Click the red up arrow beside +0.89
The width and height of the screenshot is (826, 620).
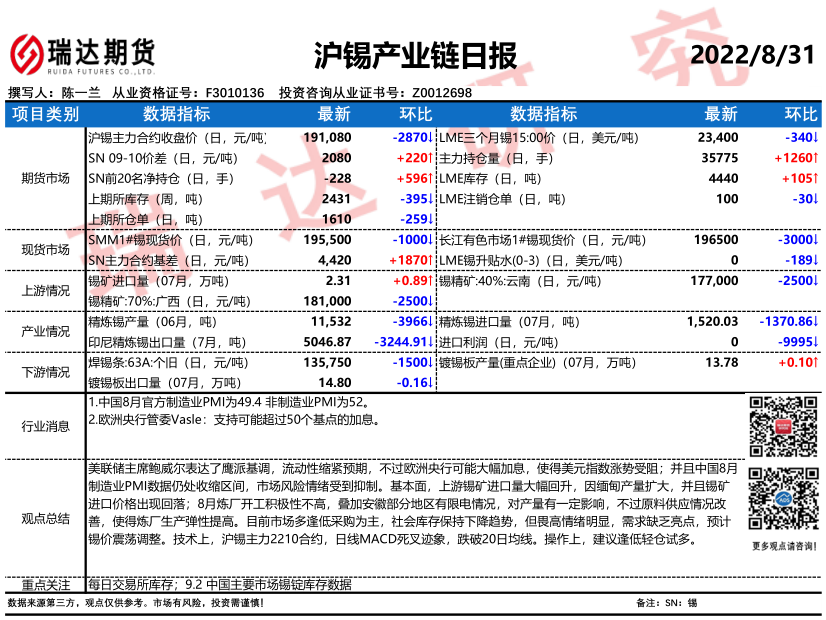(x=430, y=282)
